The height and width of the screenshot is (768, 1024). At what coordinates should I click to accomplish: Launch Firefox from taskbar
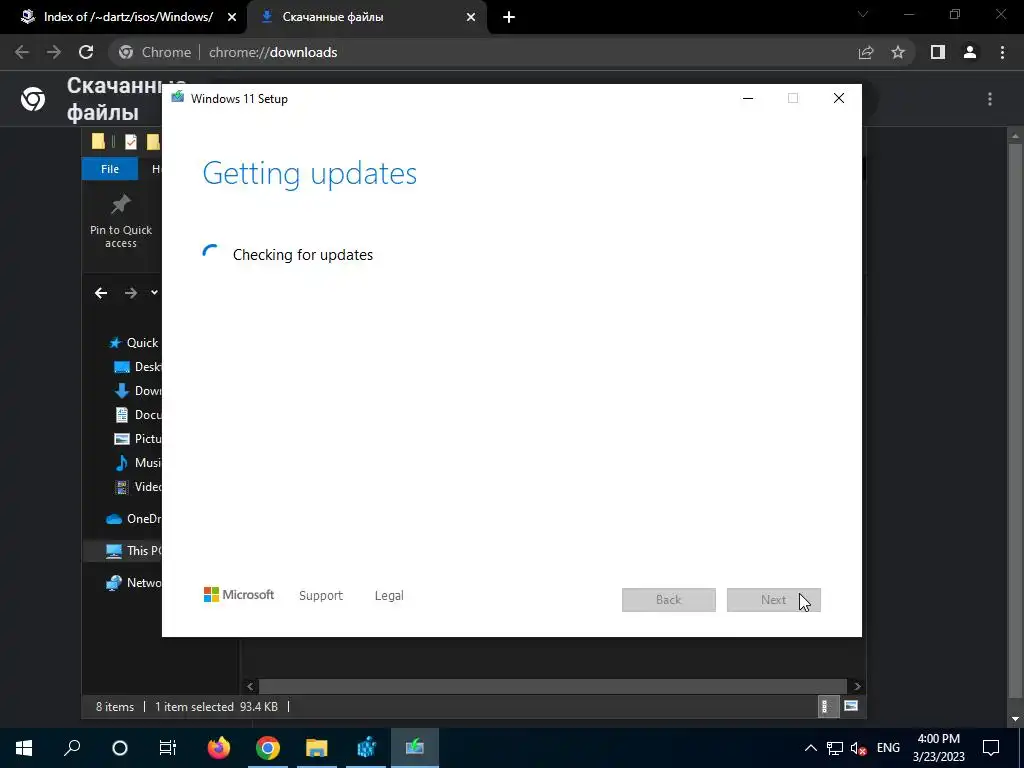(x=219, y=748)
